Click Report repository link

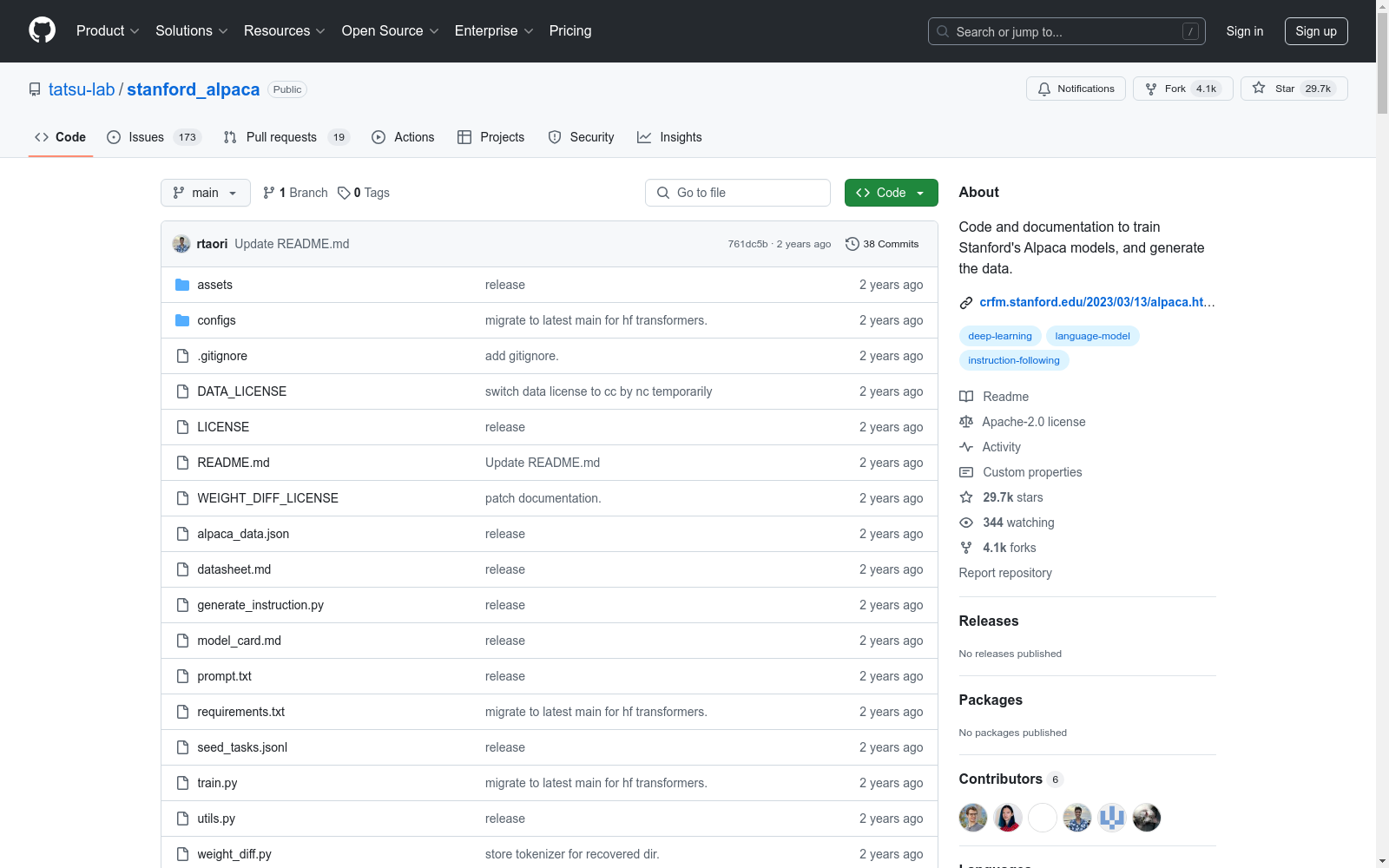tap(1005, 573)
